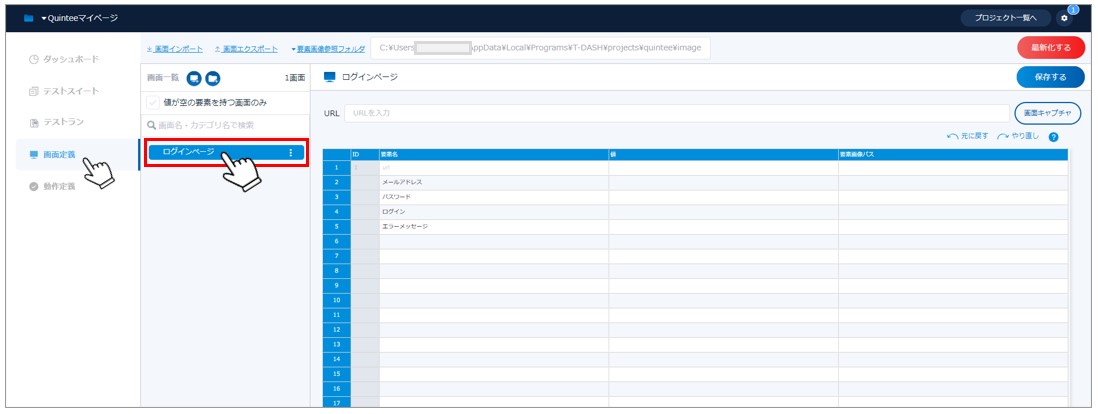Click the add category icon beside 画面一覧

coord(212,78)
